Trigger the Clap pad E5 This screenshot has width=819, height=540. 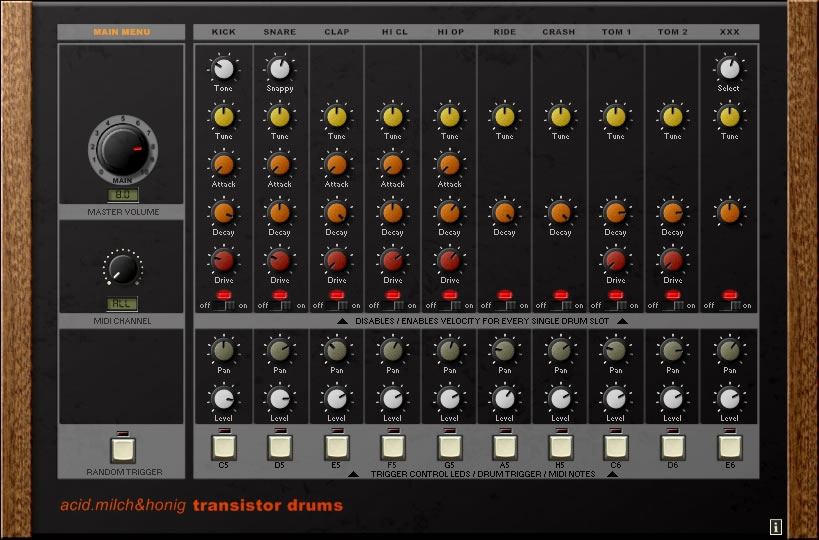coord(336,447)
